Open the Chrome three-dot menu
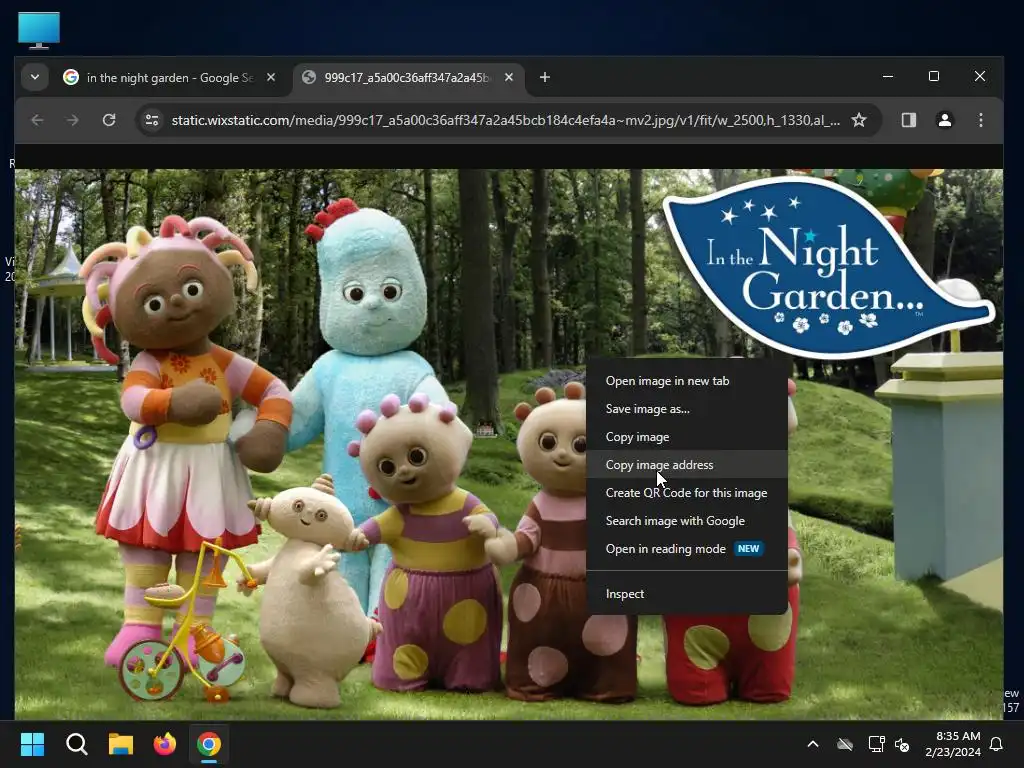1024x768 pixels. pyautogui.click(x=980, y=120)
